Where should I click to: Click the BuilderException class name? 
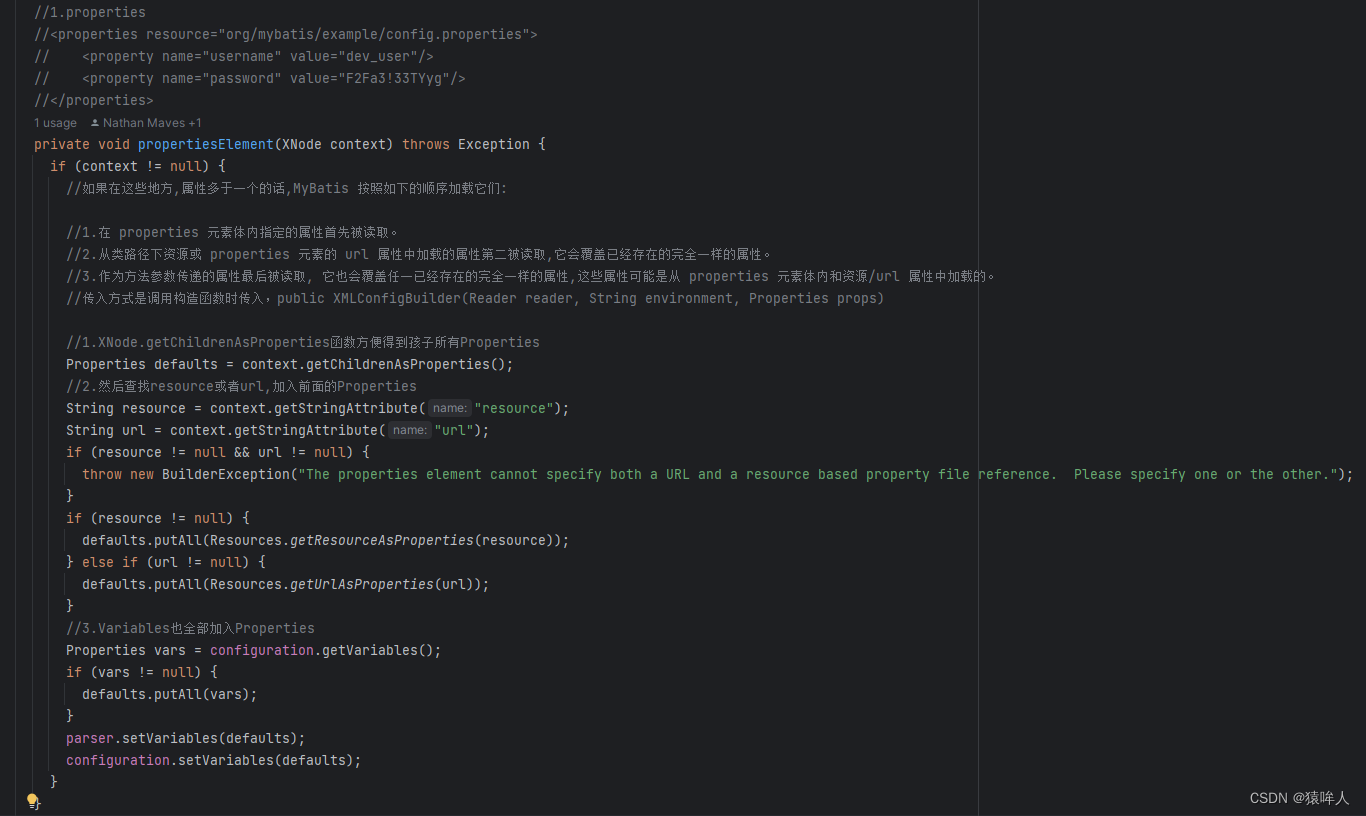click(x=226, y=474)
